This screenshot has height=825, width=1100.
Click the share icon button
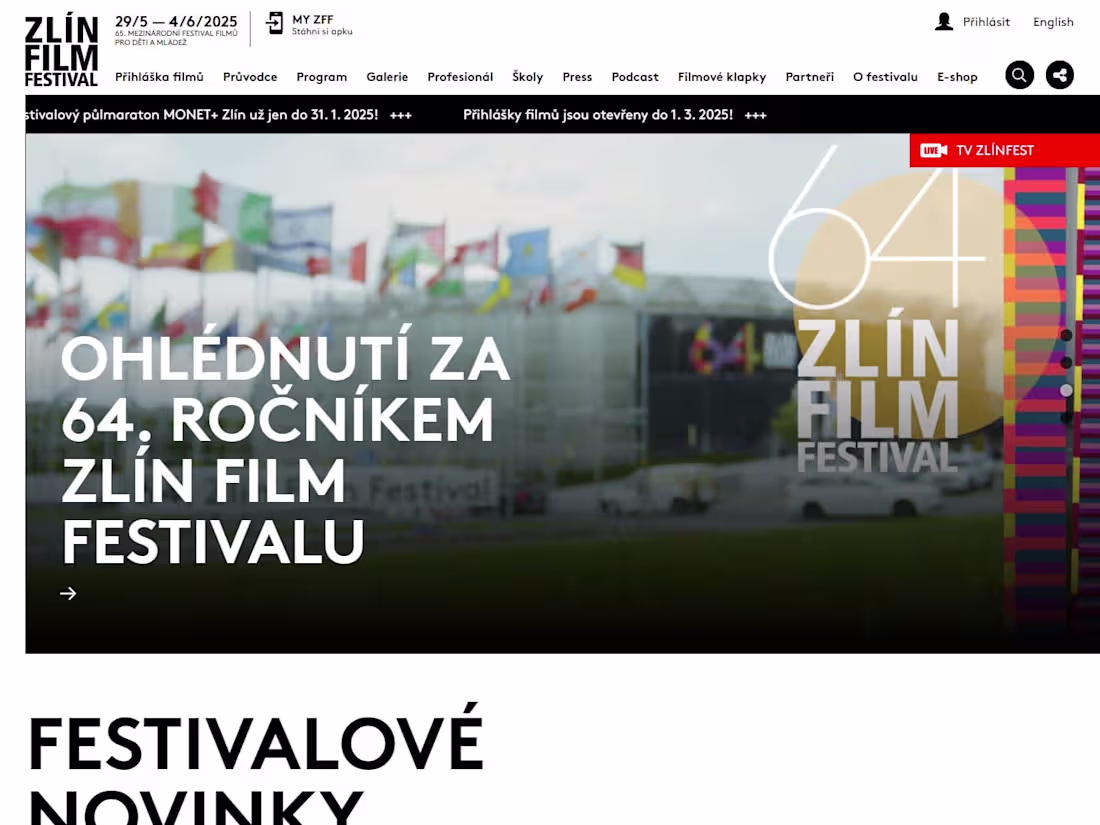(x=1059, y=75)
